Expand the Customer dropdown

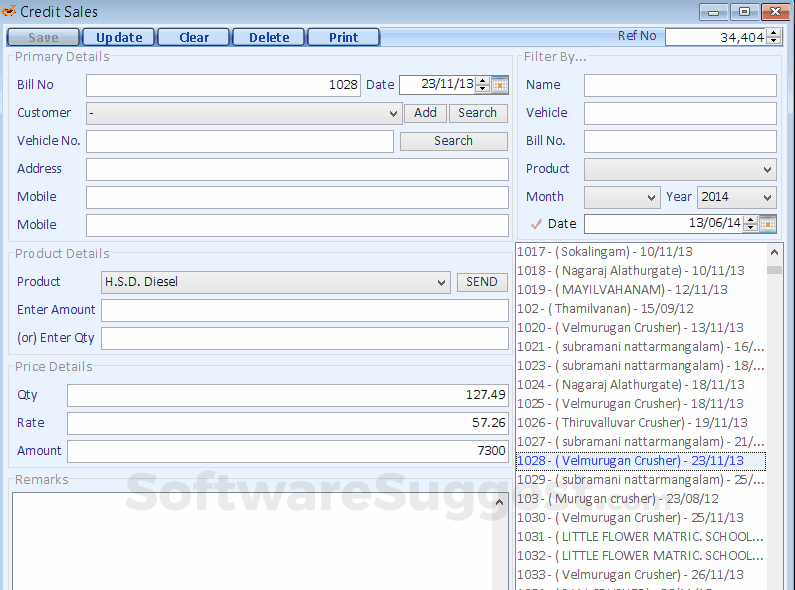pyautogui.click(x=393, y=114)
